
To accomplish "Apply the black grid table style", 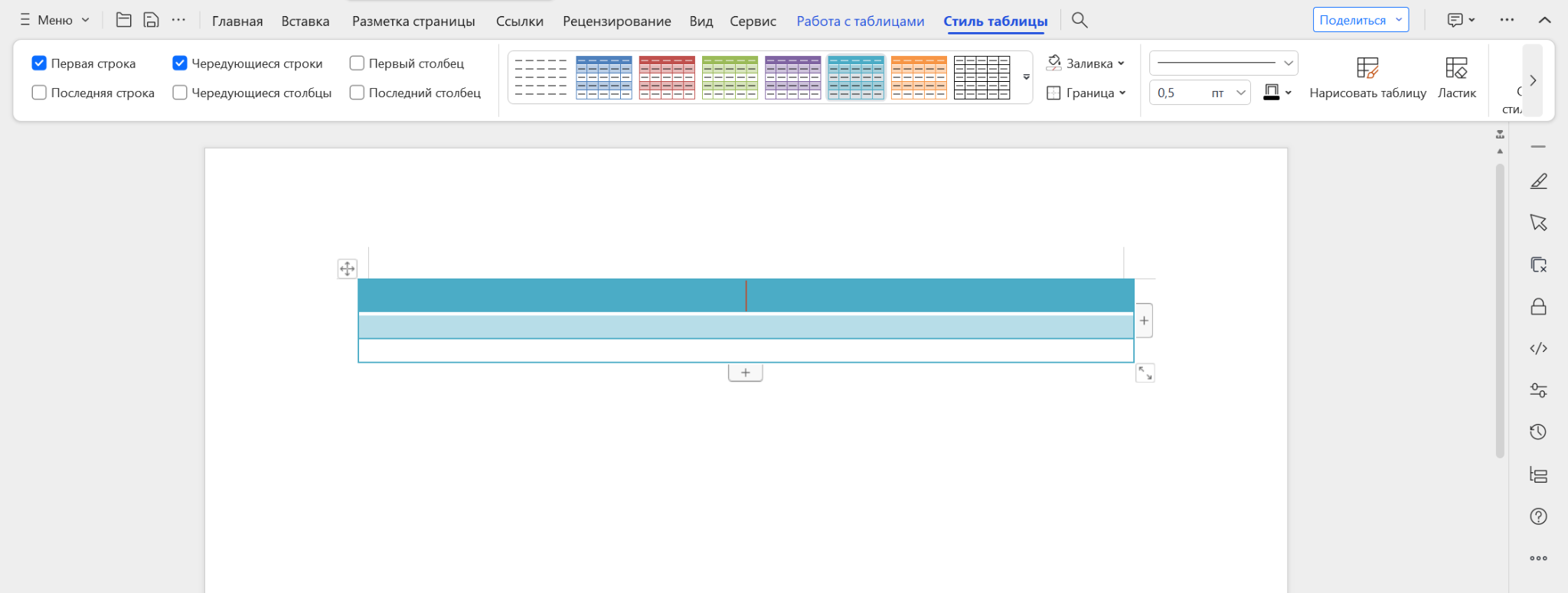I will coord(982,77).
